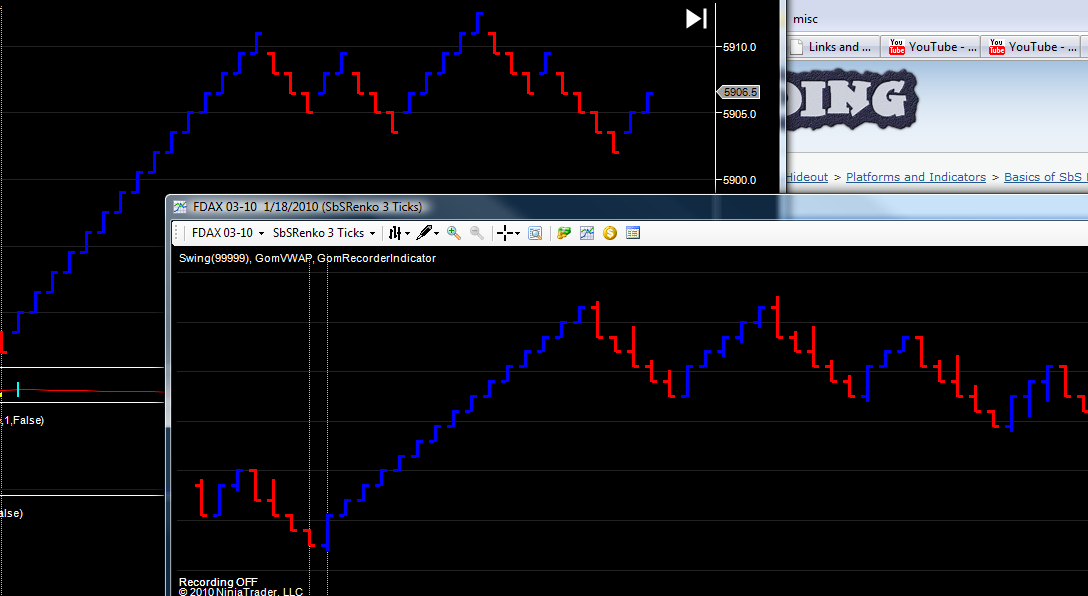
Task: Open the Basics of SbS breadcrumb link
Action: click(1045, 177)
